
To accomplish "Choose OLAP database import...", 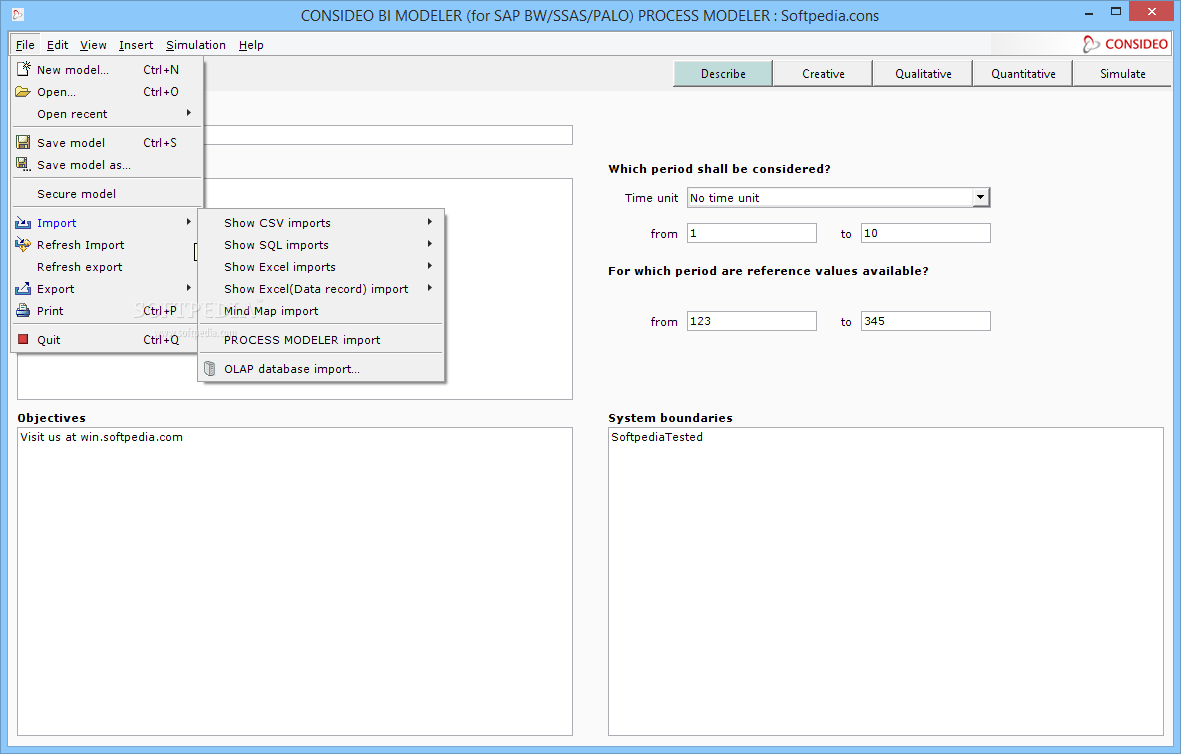I will pos(322,368).
